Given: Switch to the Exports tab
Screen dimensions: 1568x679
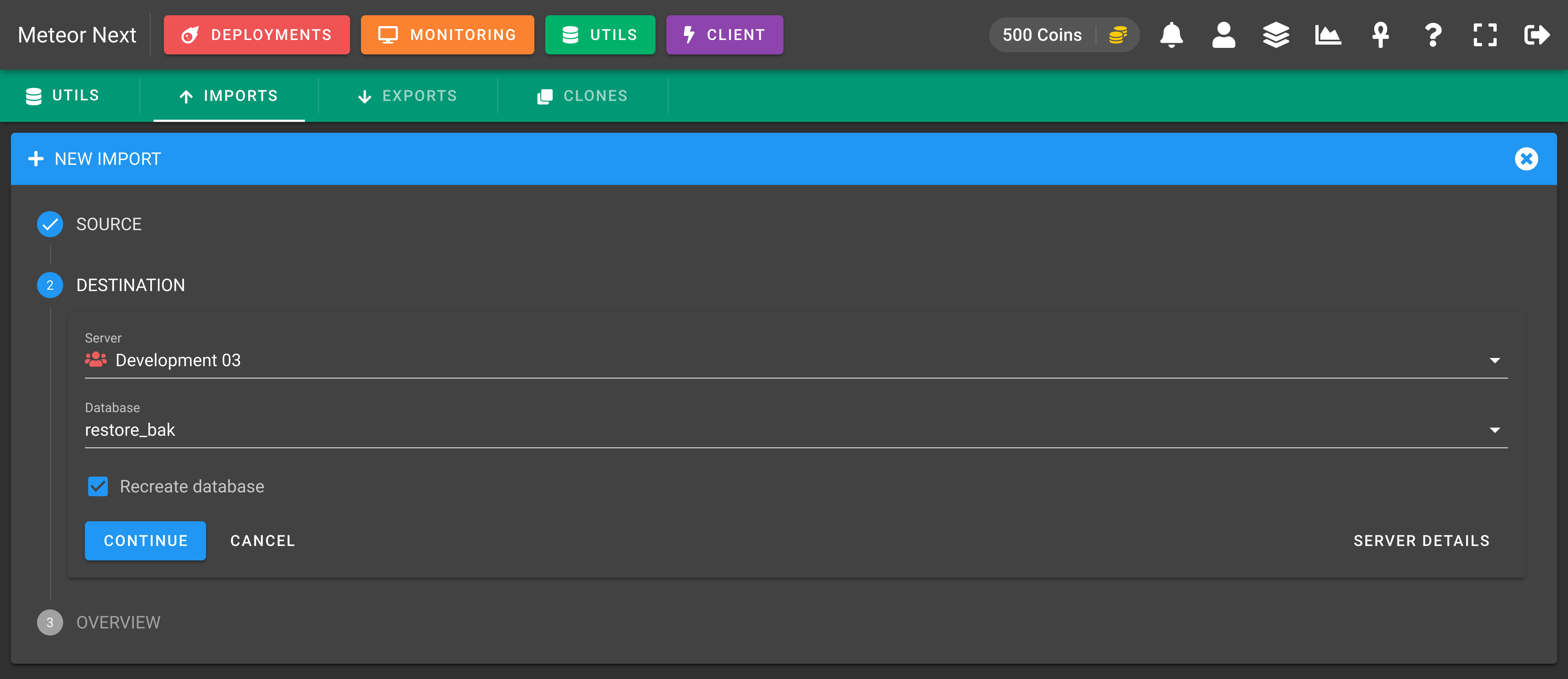Looking at the screenshot, I should [x=408, y=95].
